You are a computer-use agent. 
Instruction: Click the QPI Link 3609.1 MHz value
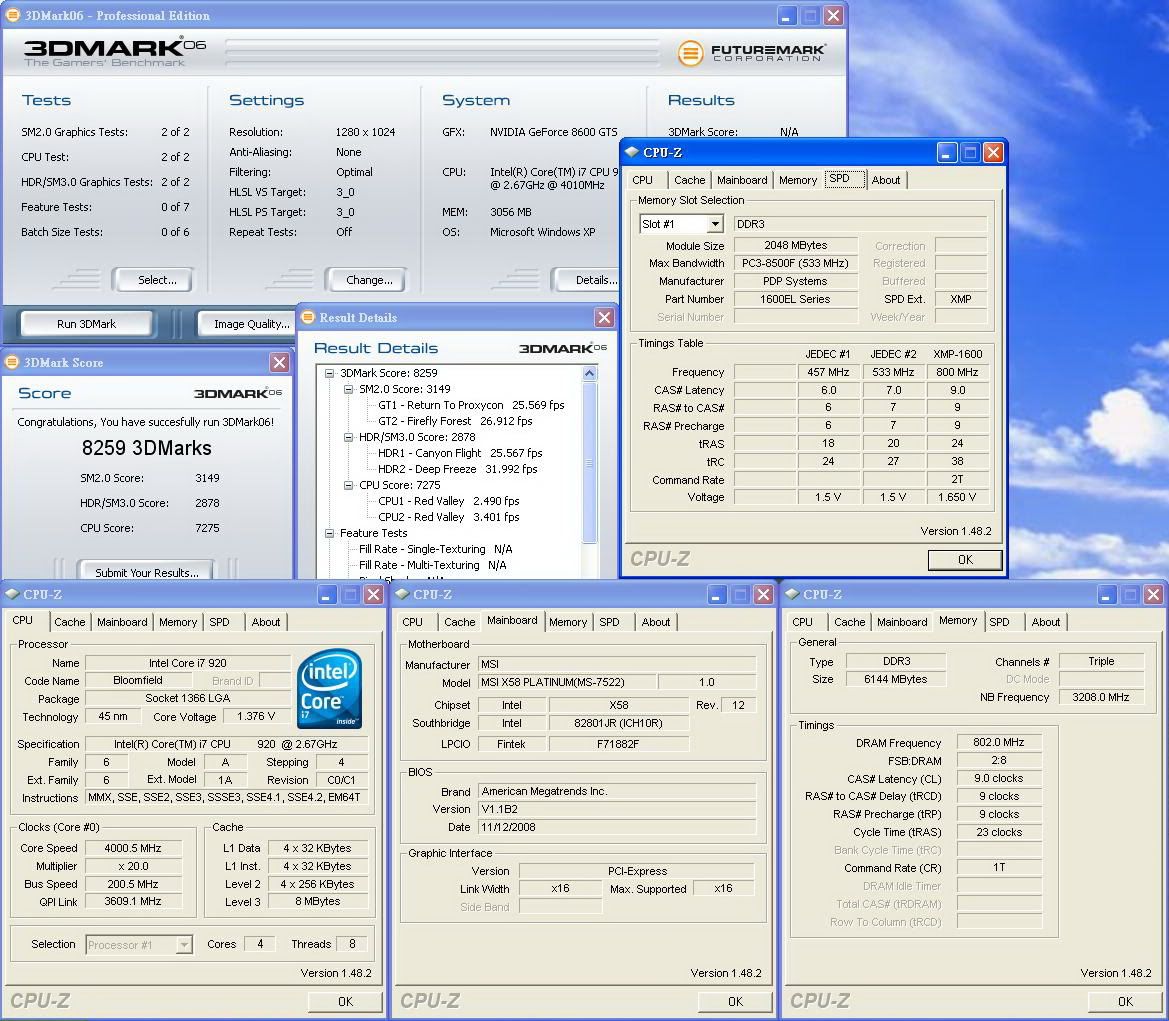click(x=133, y=901)
